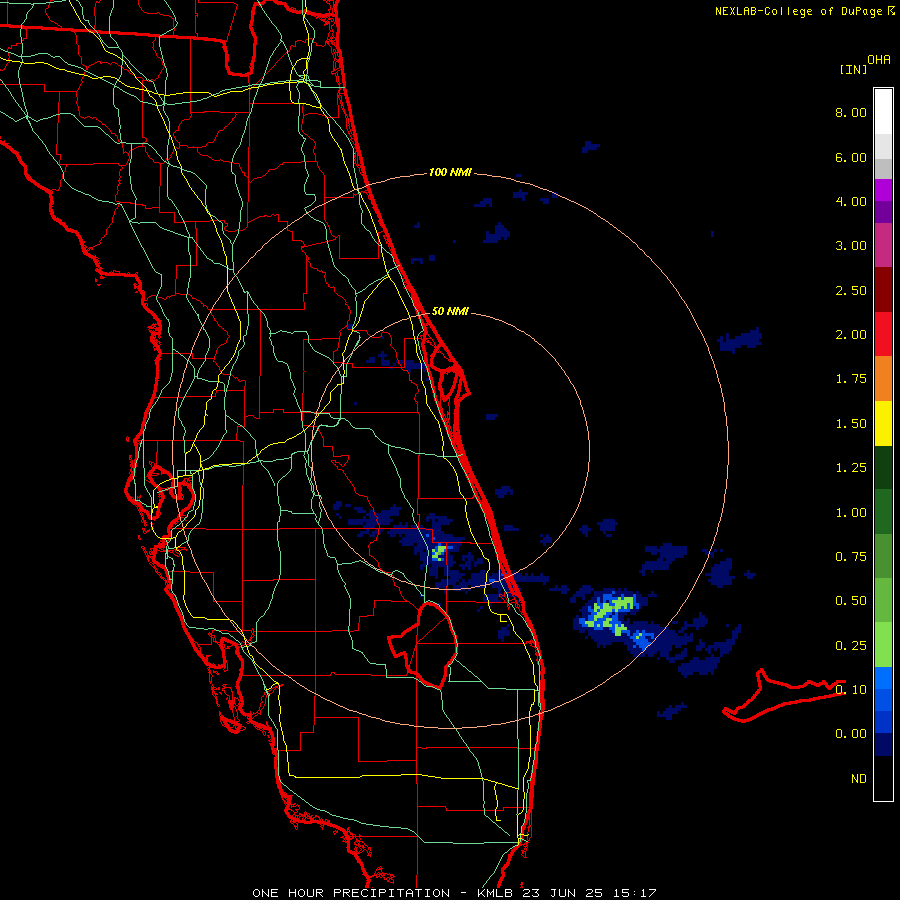Click the 100 NMI range ring label
900x900 pixels.
point(450,172)
